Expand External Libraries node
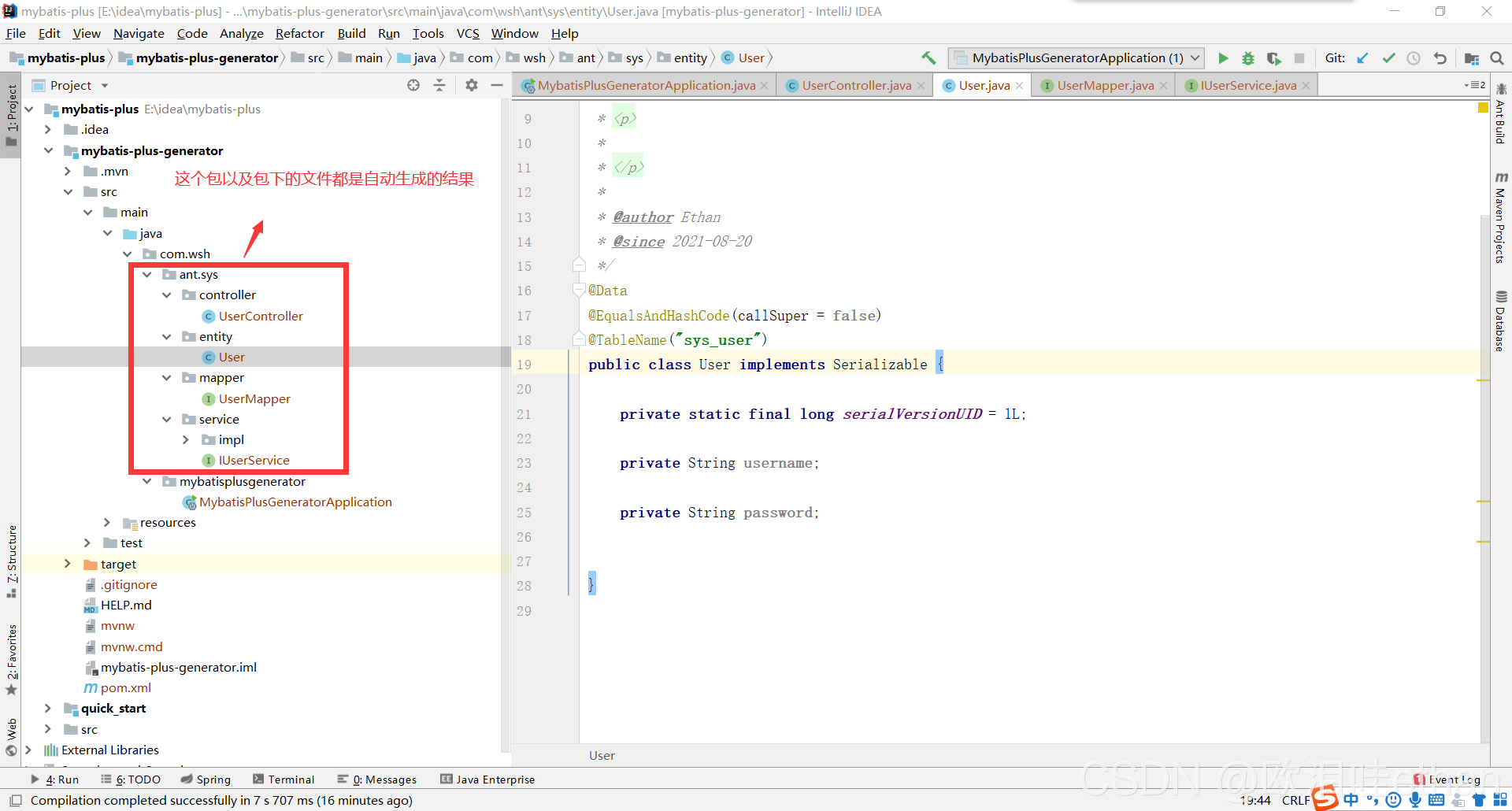The image size is (1512, 811). pos(28,750)
